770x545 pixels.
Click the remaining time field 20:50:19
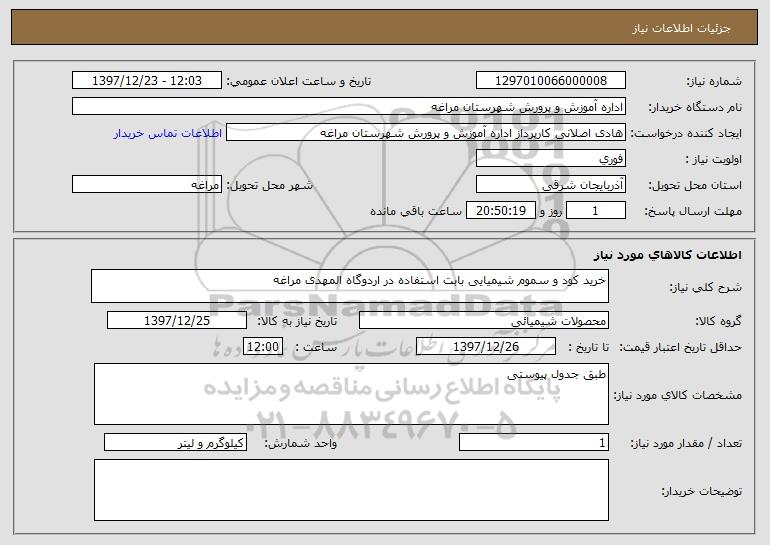pos(500,211)
